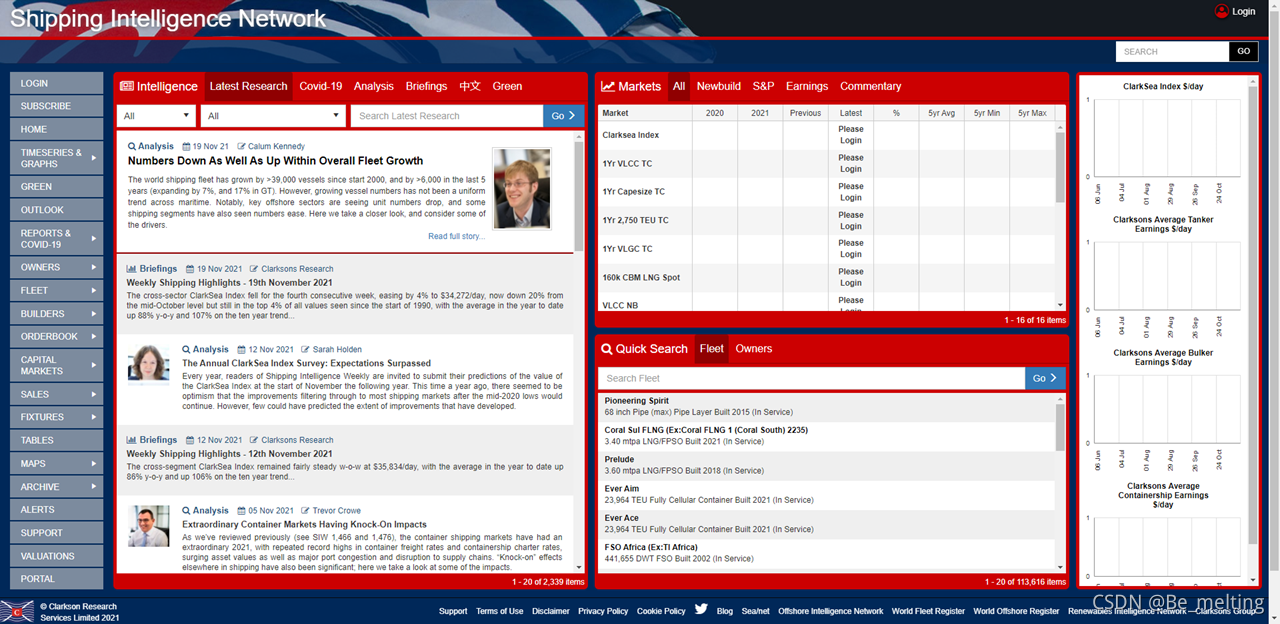Click the Login user icon
Viewport: 1280px width, 624px height.
point(1221,11)
